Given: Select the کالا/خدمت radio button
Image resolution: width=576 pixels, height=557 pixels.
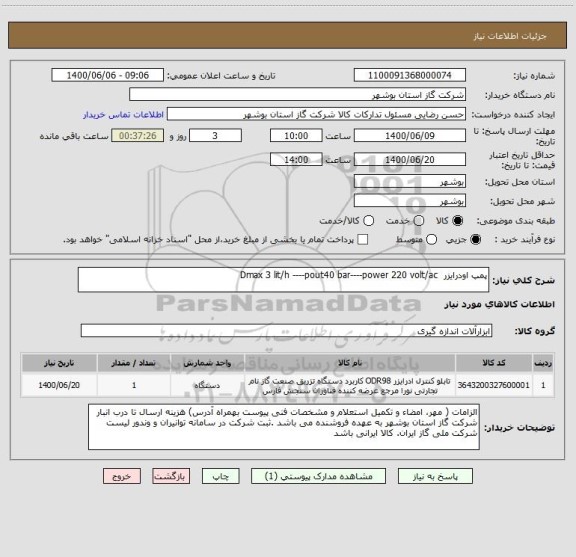Looking at the screenshot, I should (x=368, y=221).
